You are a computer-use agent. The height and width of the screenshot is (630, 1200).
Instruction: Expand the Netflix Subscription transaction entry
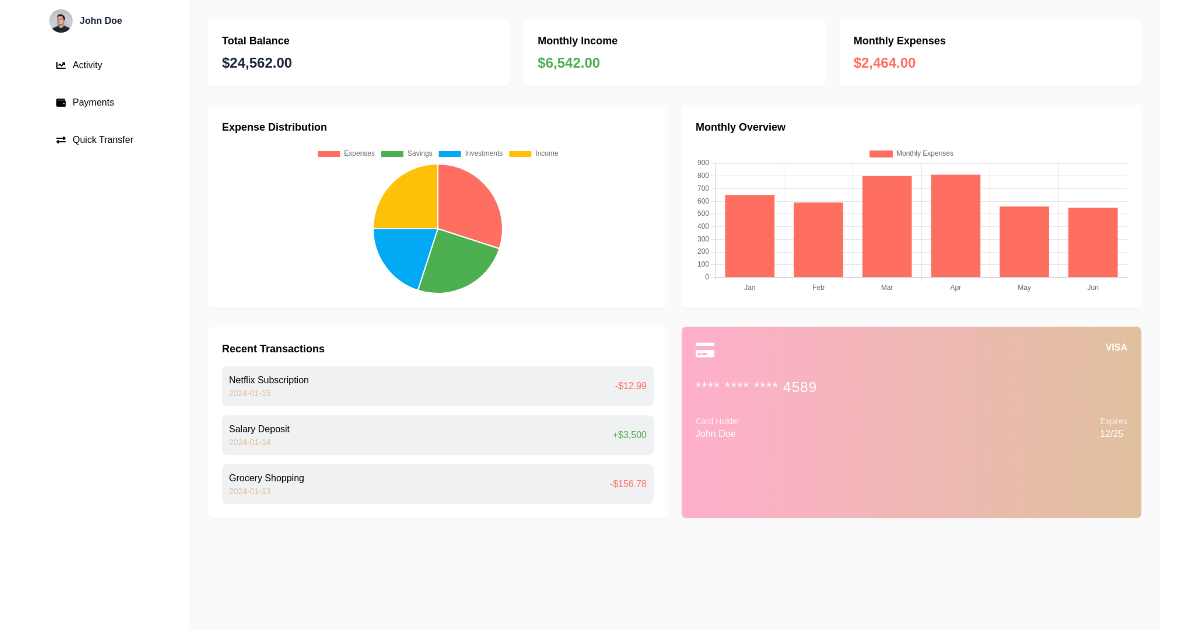pos(437,385)
